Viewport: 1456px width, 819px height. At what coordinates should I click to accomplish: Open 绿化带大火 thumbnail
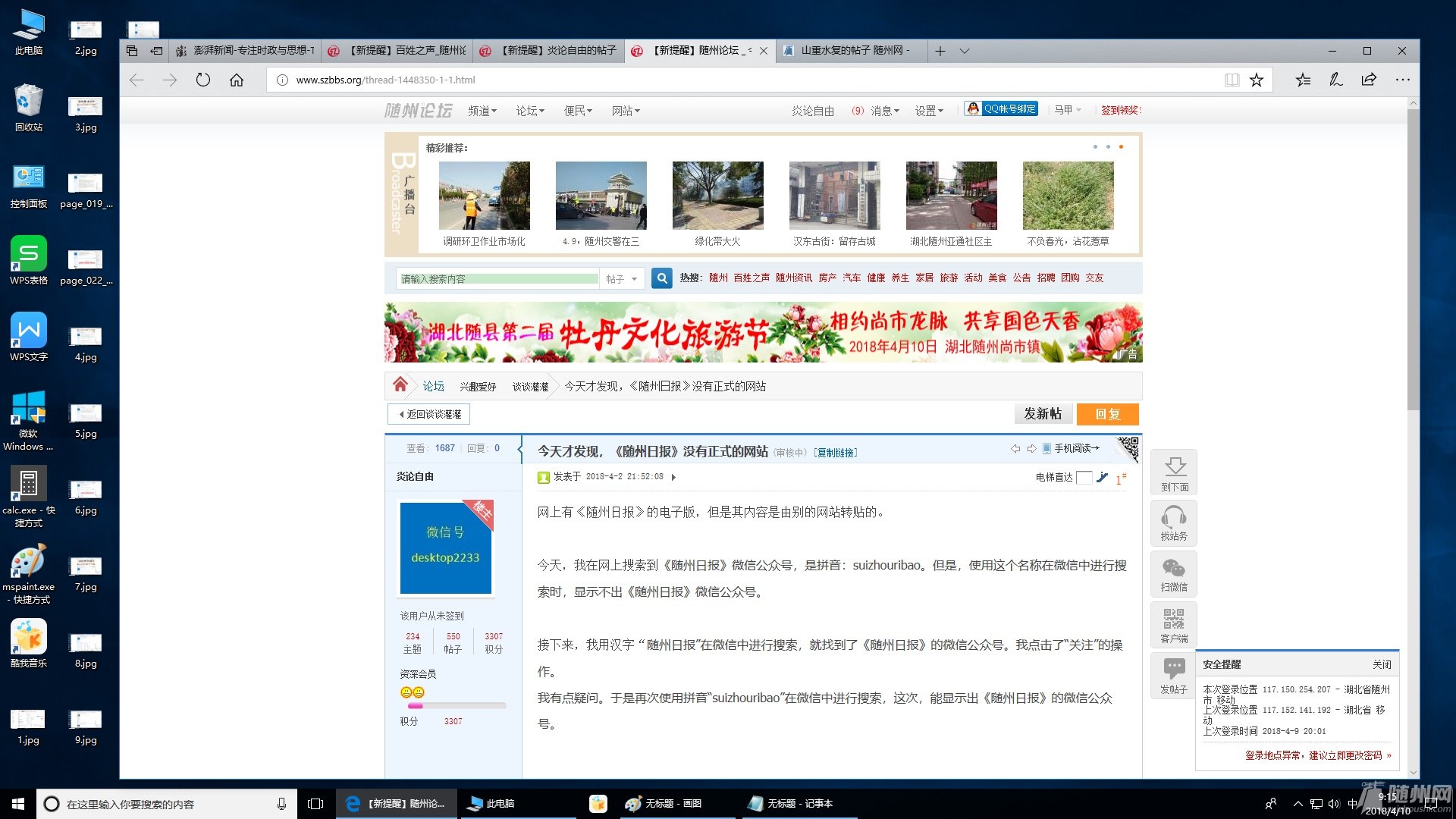717,196
